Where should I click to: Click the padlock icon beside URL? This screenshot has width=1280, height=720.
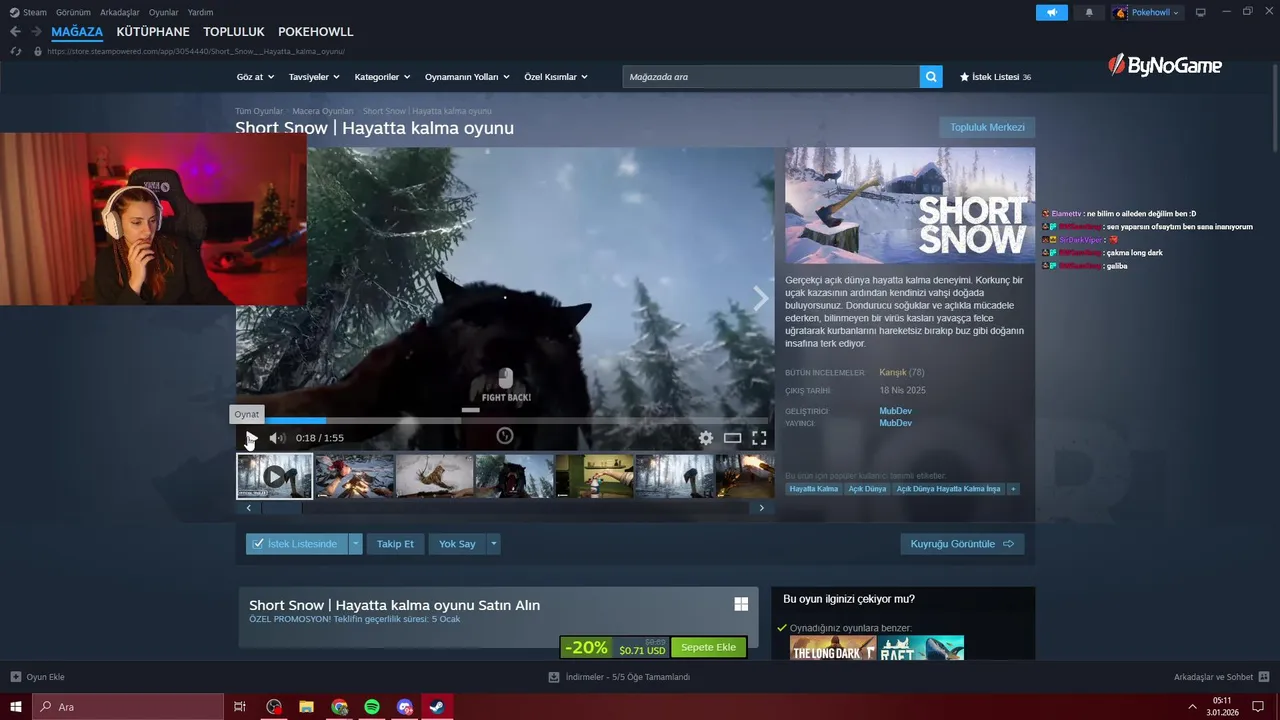(38, 51)
